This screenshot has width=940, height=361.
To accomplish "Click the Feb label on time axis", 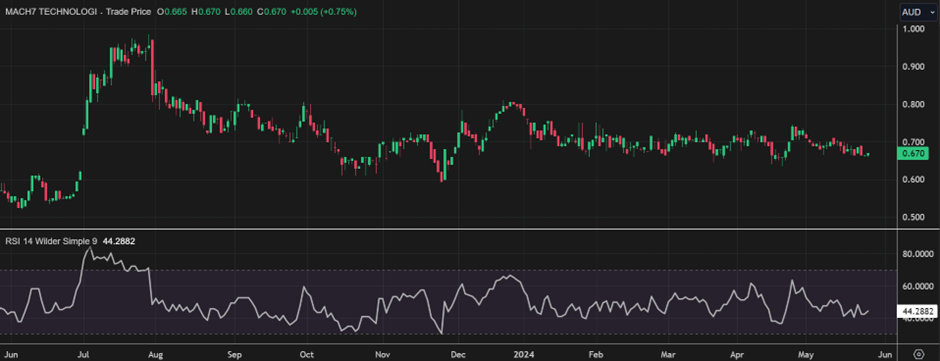I will [595, 354].
